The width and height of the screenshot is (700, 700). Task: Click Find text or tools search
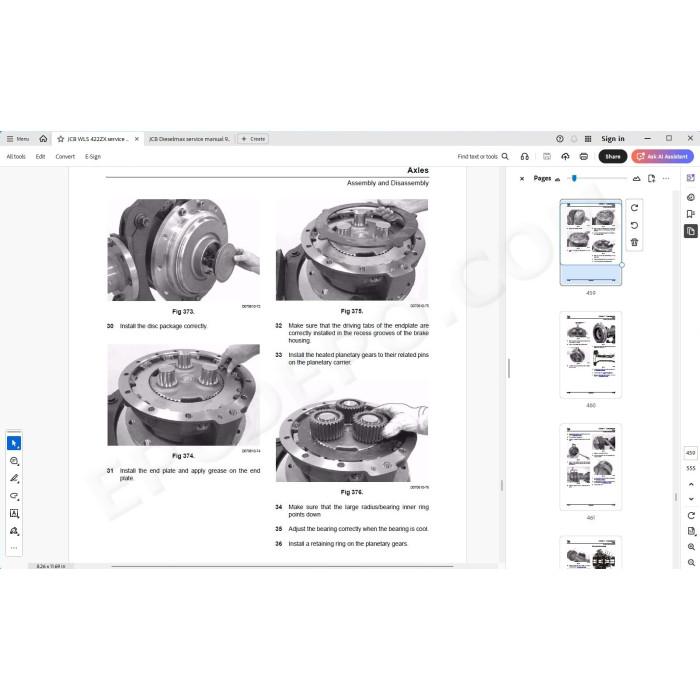pyautogui.click(x=483, y=156)
